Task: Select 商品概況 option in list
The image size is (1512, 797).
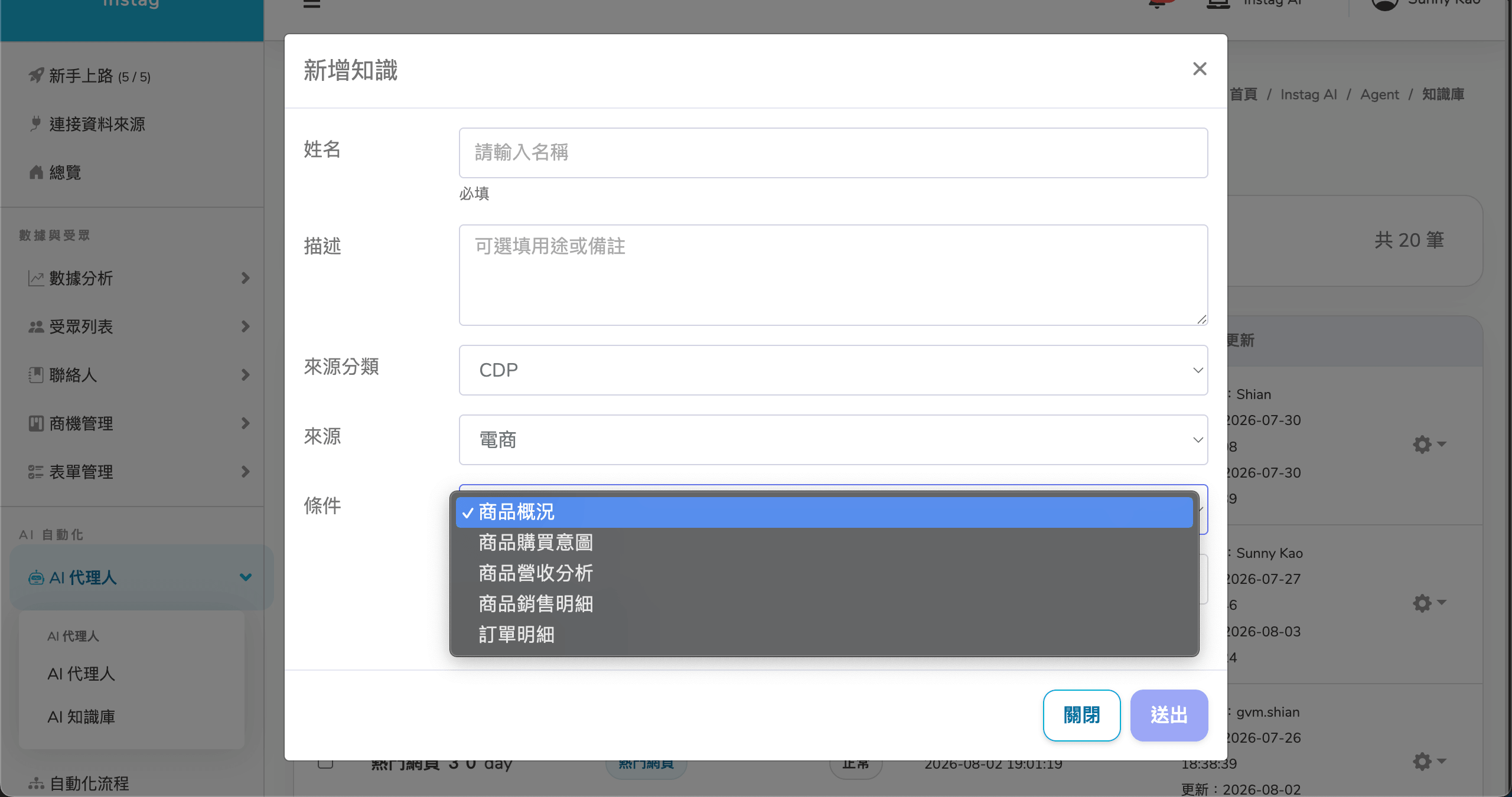Action: (x=824, y=512)
